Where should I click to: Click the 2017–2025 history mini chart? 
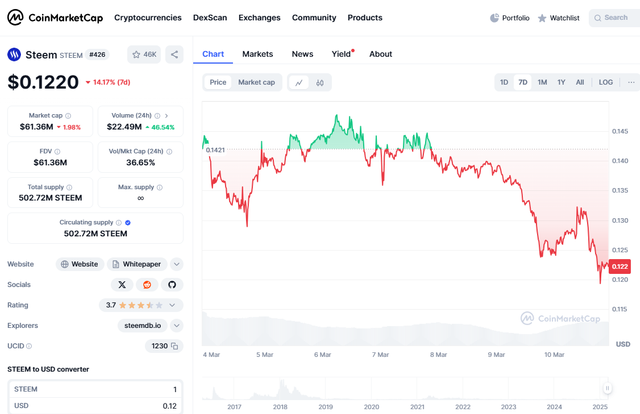405,388
